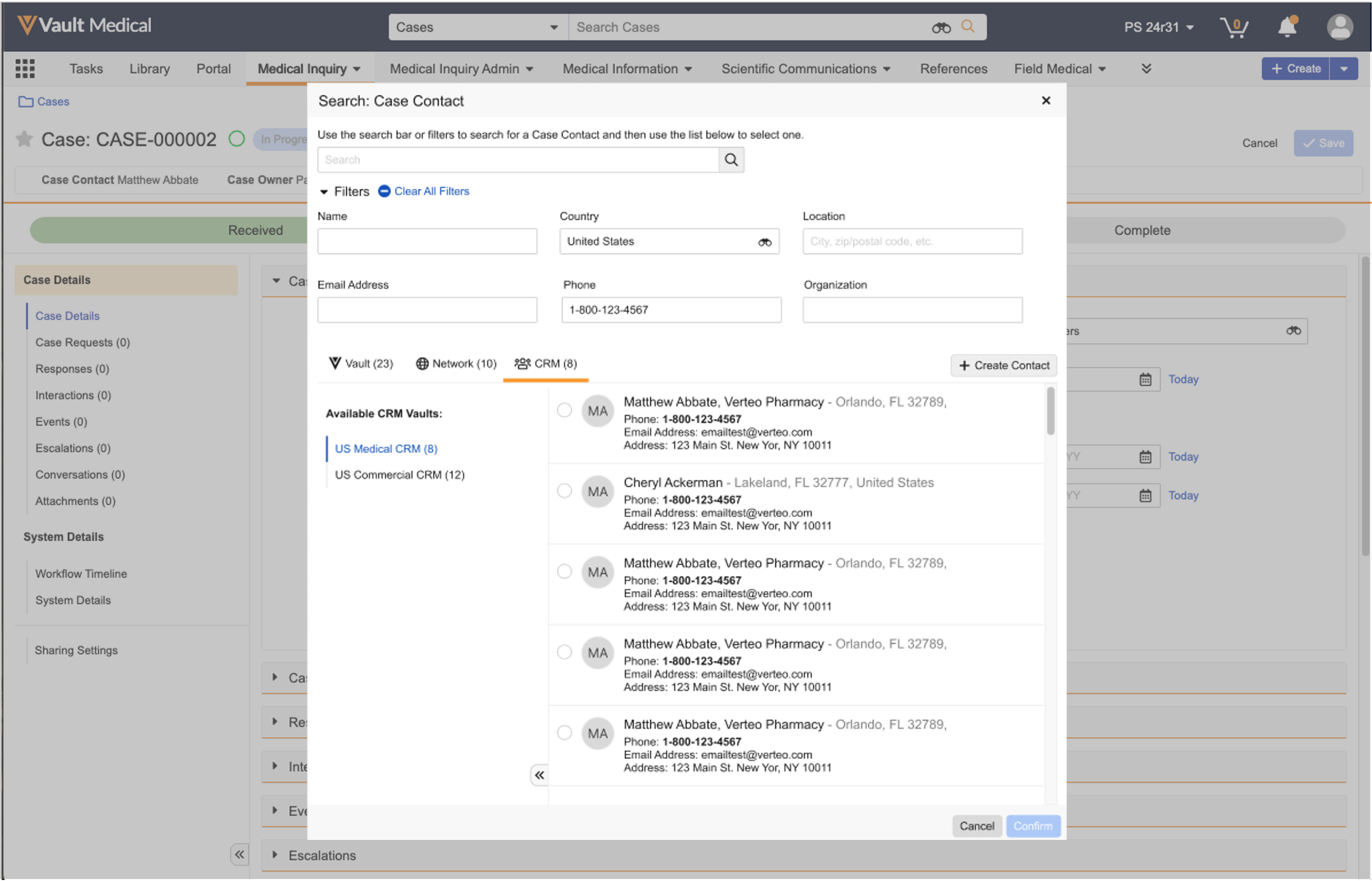This screenshot has width=1372, height=881.
Task: Click the Save button on case page
Action: 1323,143
